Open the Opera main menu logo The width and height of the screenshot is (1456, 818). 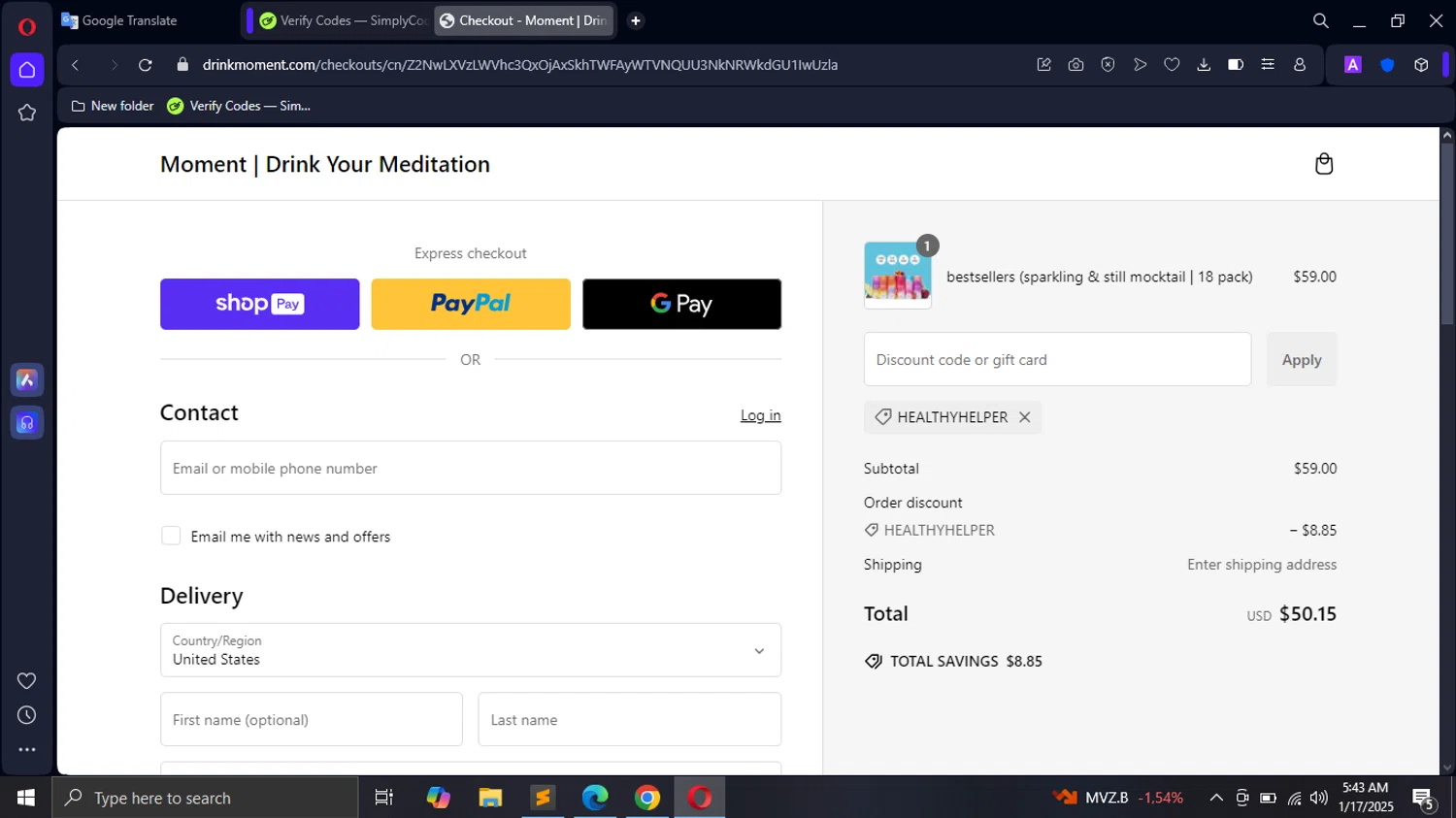point(27,26)
